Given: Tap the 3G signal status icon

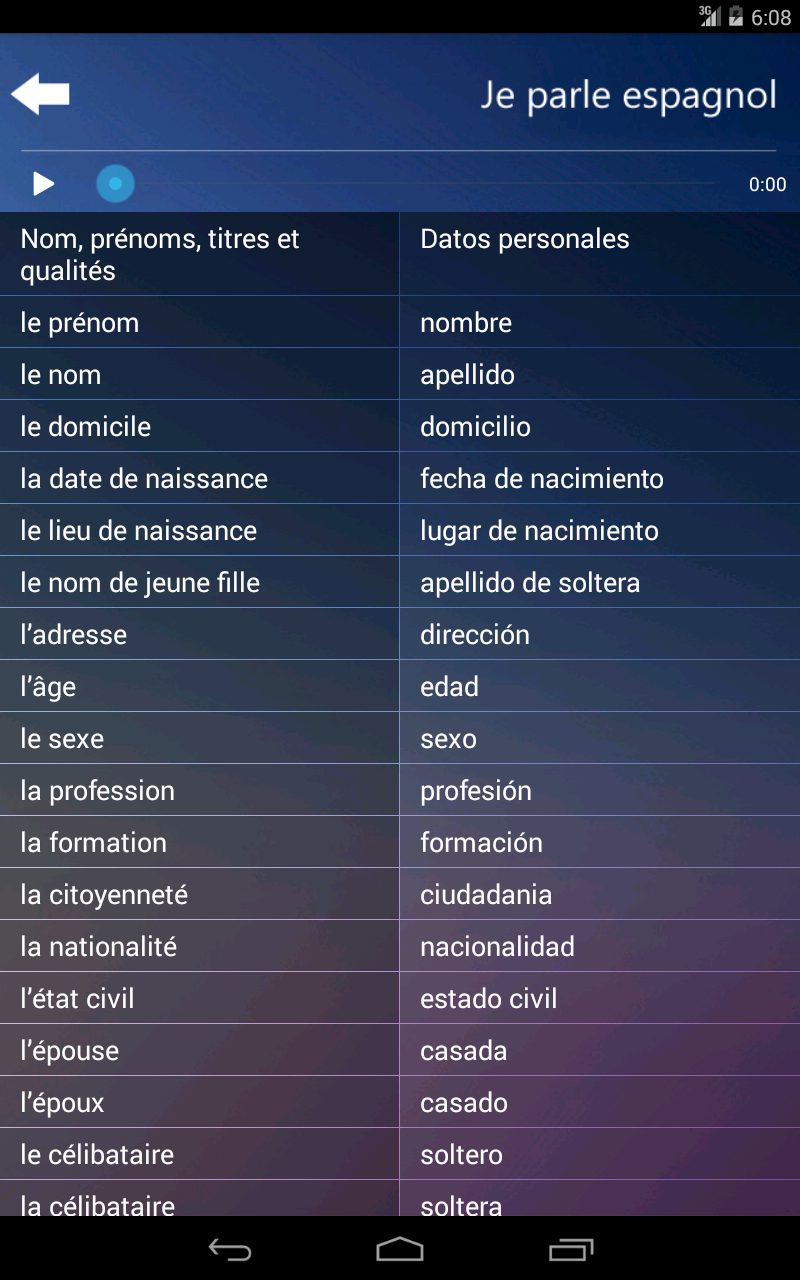Looking at the screenshot, I should pyautogui.click(x=709, y=16).
